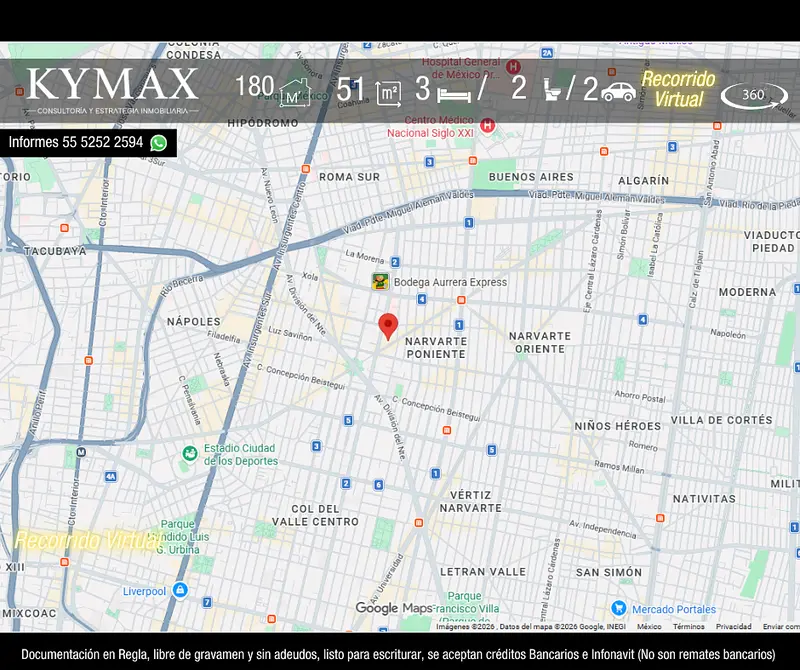Click the Informes 55 5252 2594 button

(88, 142)
